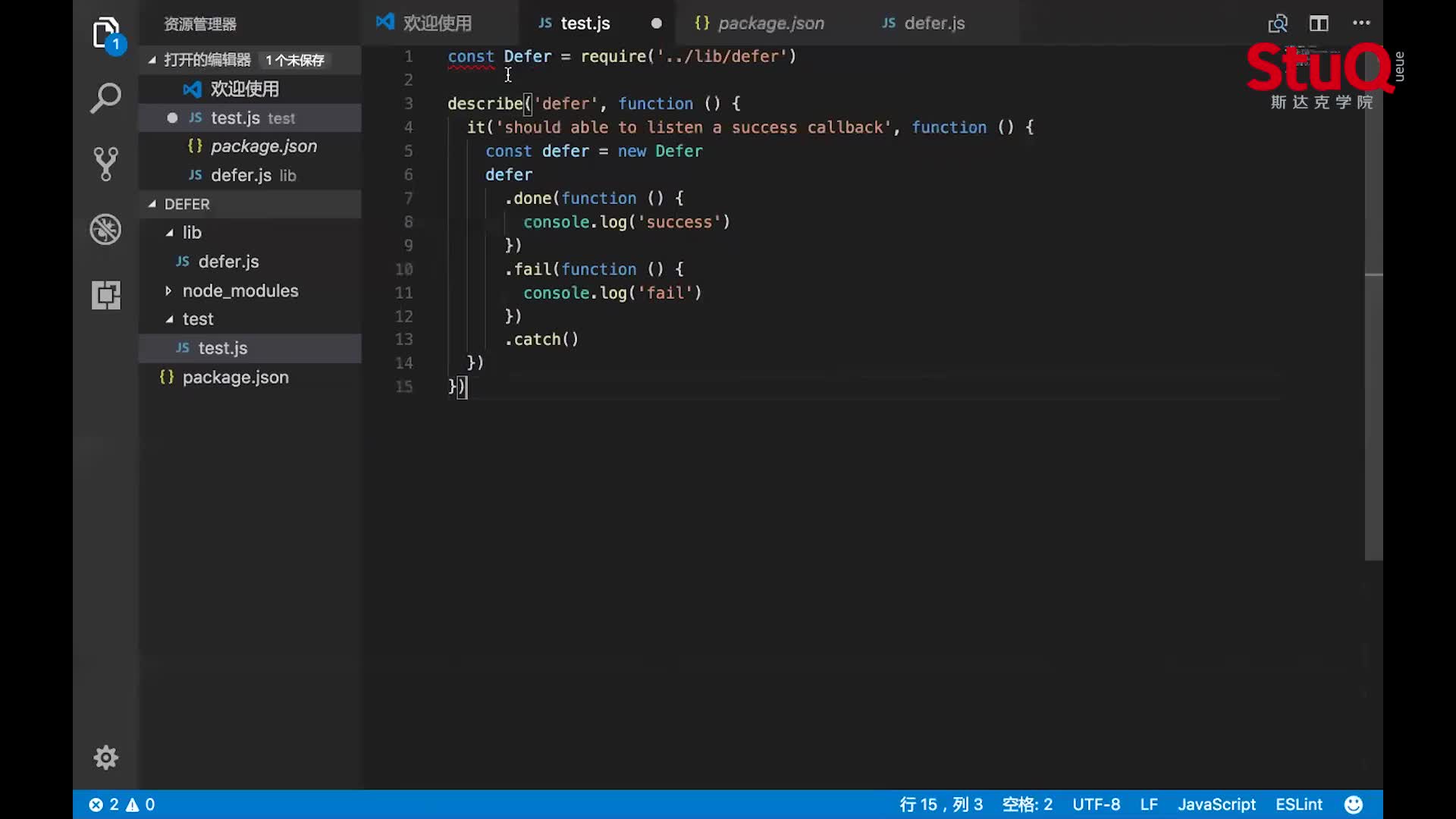Click the split editor icon
1456x819 pixels.
1319,24
